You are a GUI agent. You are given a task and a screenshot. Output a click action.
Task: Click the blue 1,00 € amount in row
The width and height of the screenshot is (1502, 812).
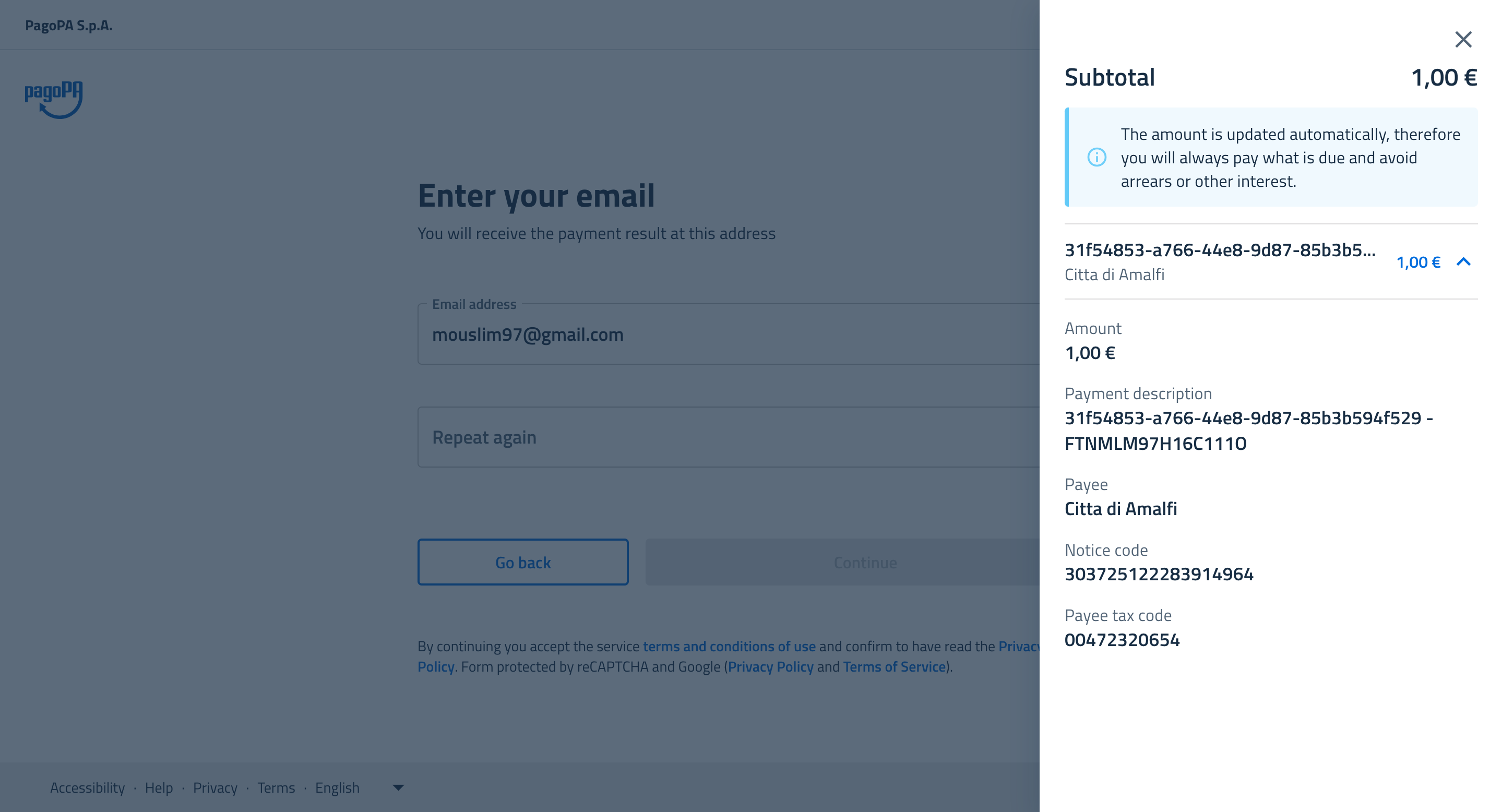(1418, 262)
